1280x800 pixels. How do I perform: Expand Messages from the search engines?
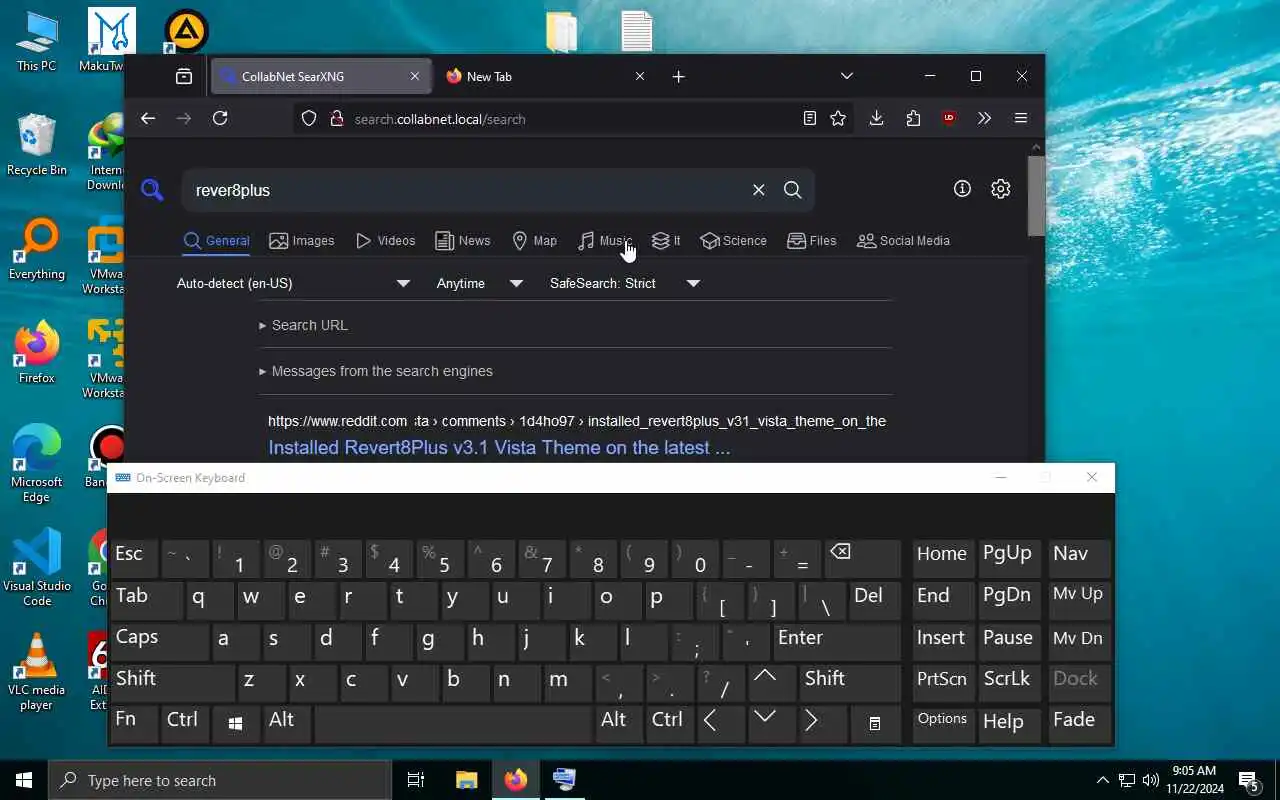[375, 371]
